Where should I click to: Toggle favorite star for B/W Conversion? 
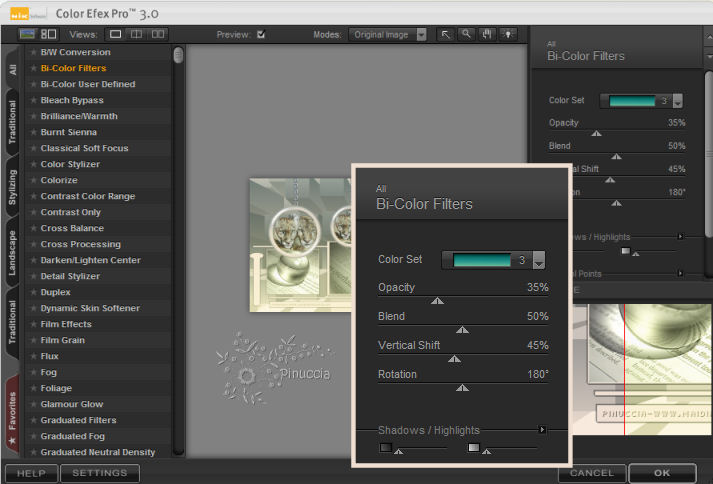coord(34,52)
